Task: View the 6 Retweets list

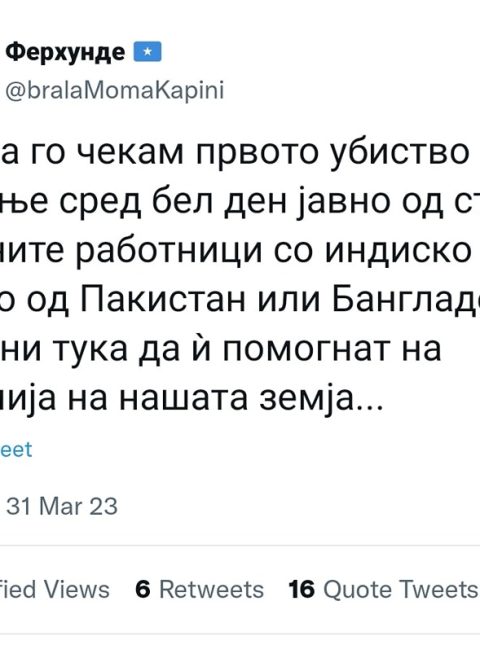Action: coord(199,589)
